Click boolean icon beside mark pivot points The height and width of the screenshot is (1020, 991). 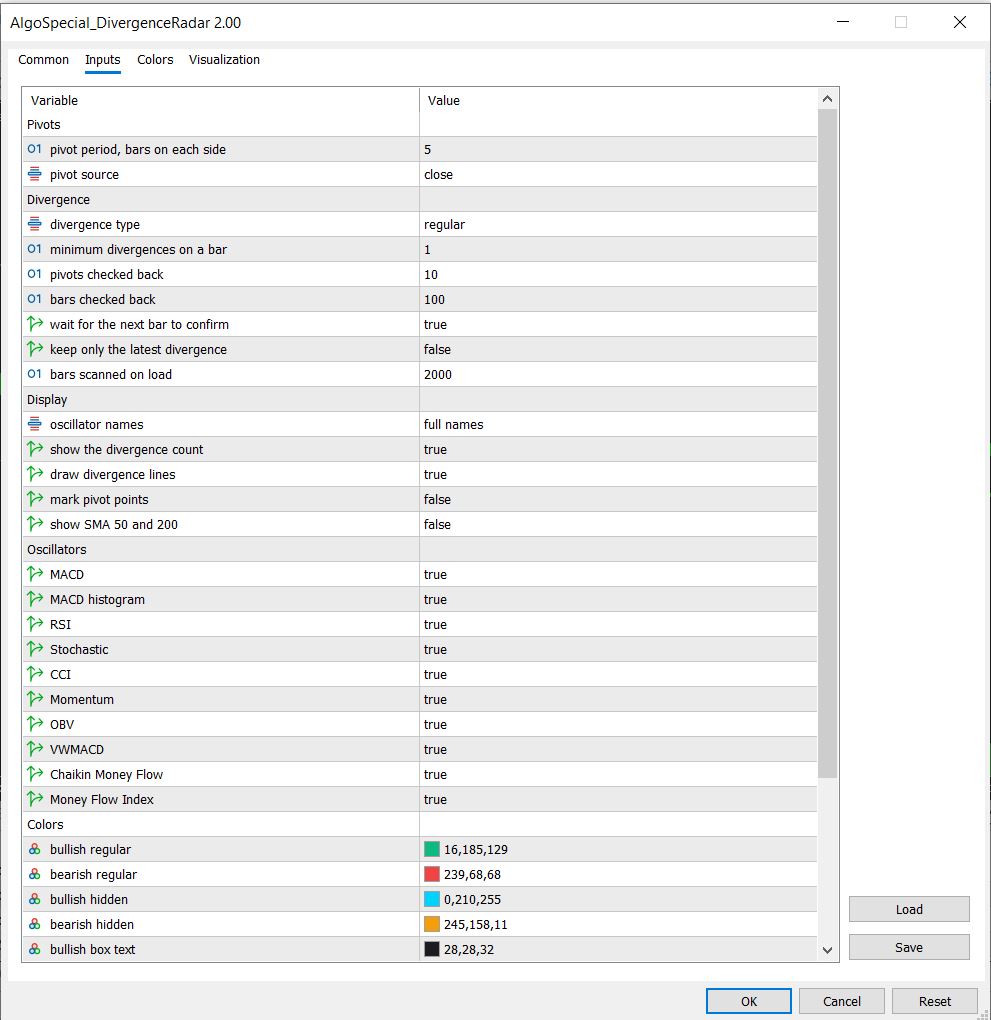coord(34,499)
